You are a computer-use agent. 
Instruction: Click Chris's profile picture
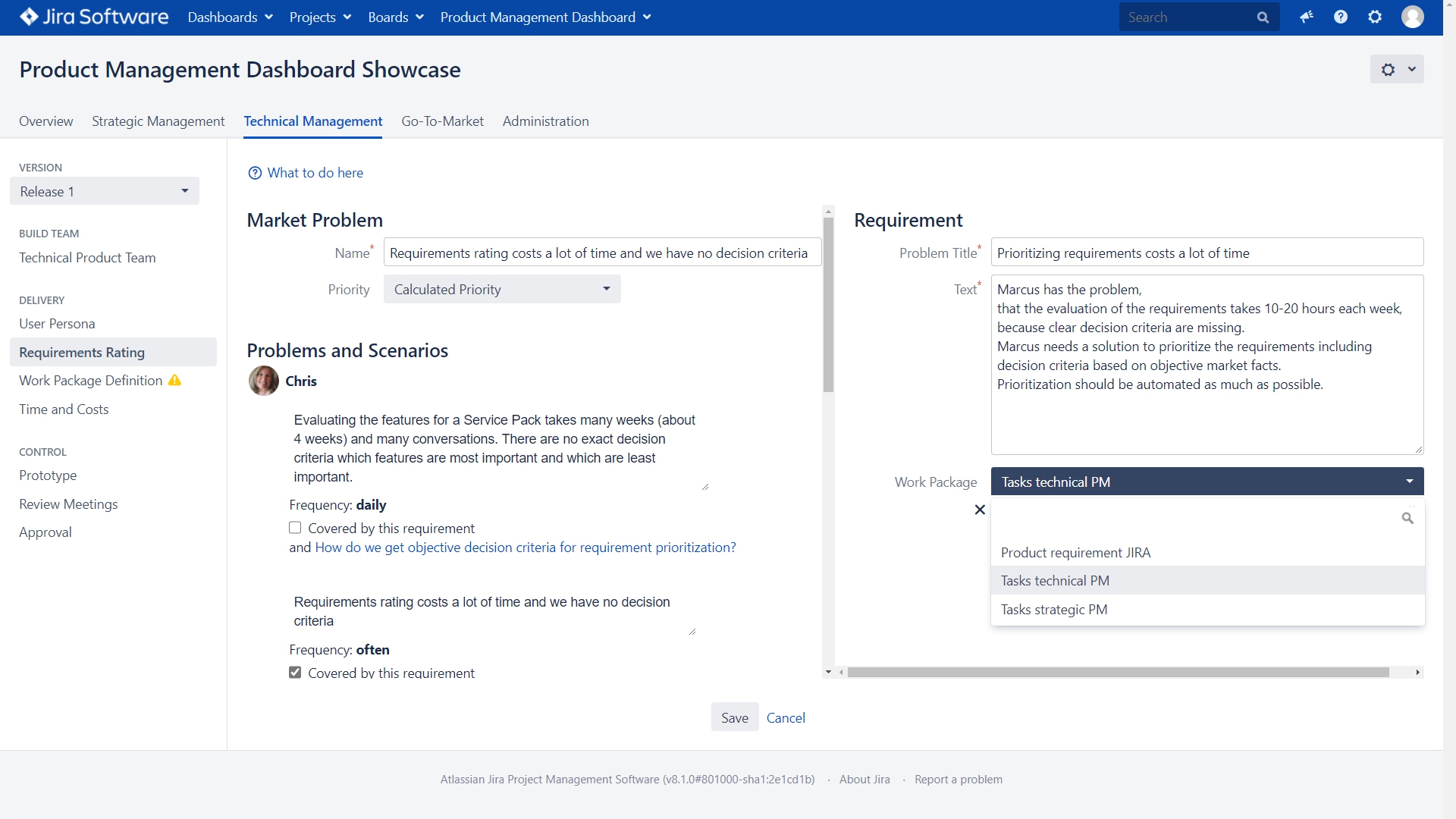click(262, 381)
